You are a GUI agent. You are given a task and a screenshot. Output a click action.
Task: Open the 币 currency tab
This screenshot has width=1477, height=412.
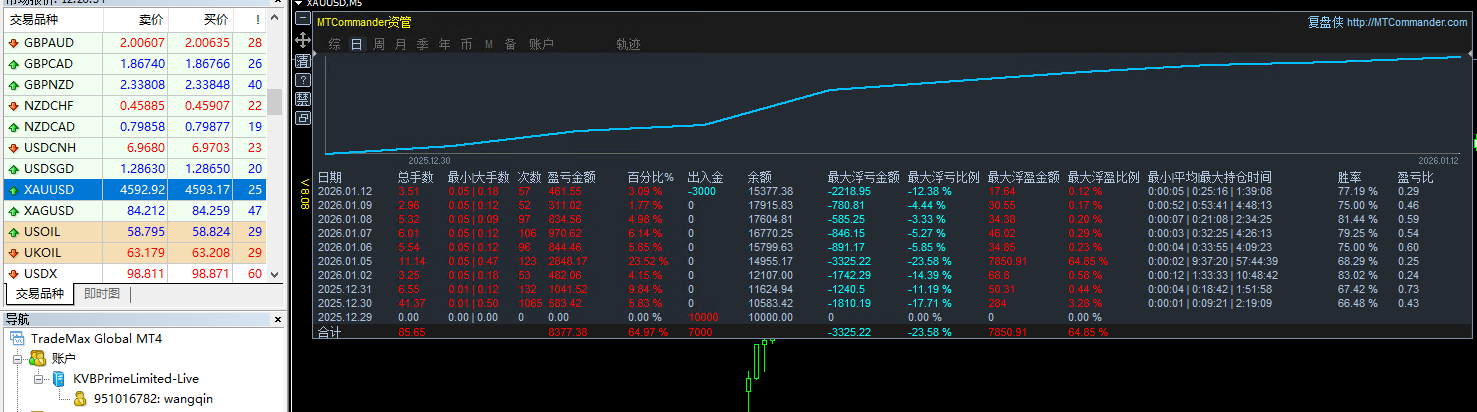click(x=466, y=44)
